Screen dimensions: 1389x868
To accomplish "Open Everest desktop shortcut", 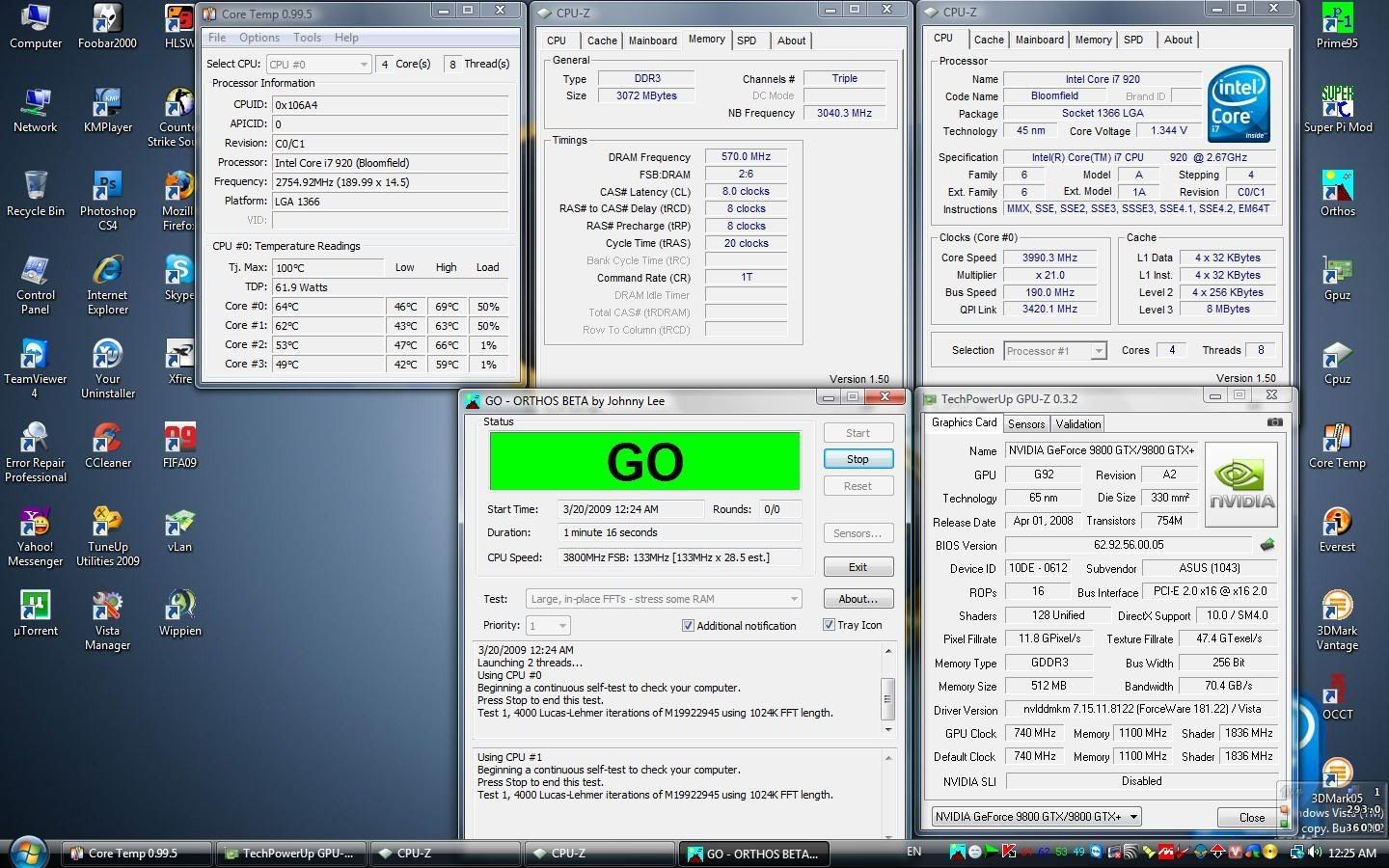I will tap(1337, 529).
